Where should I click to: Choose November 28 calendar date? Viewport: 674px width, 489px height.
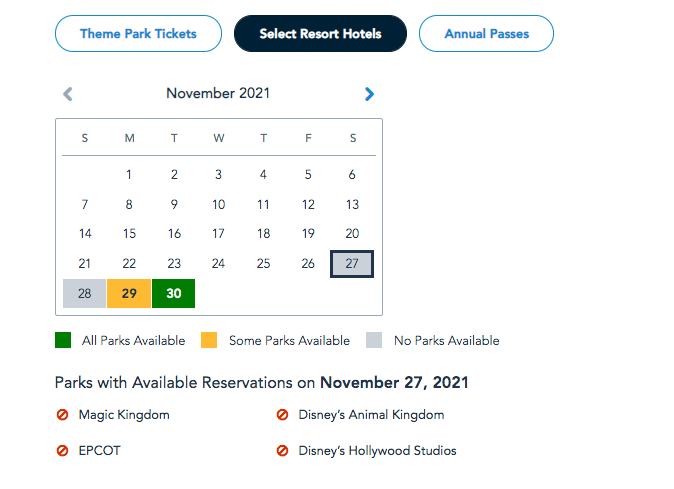coord(84,294)
